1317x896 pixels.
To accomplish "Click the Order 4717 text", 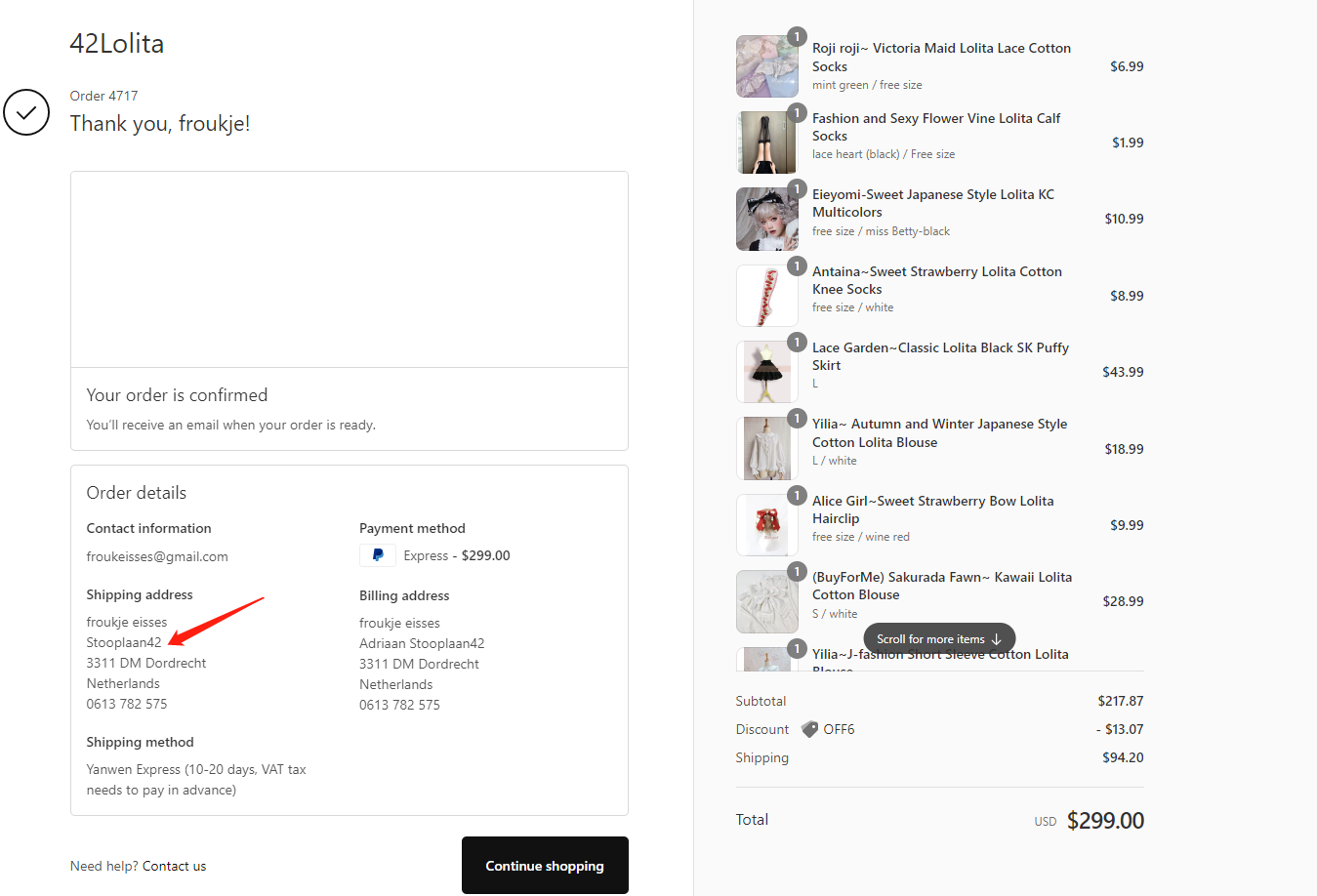I will coord(104,96).
